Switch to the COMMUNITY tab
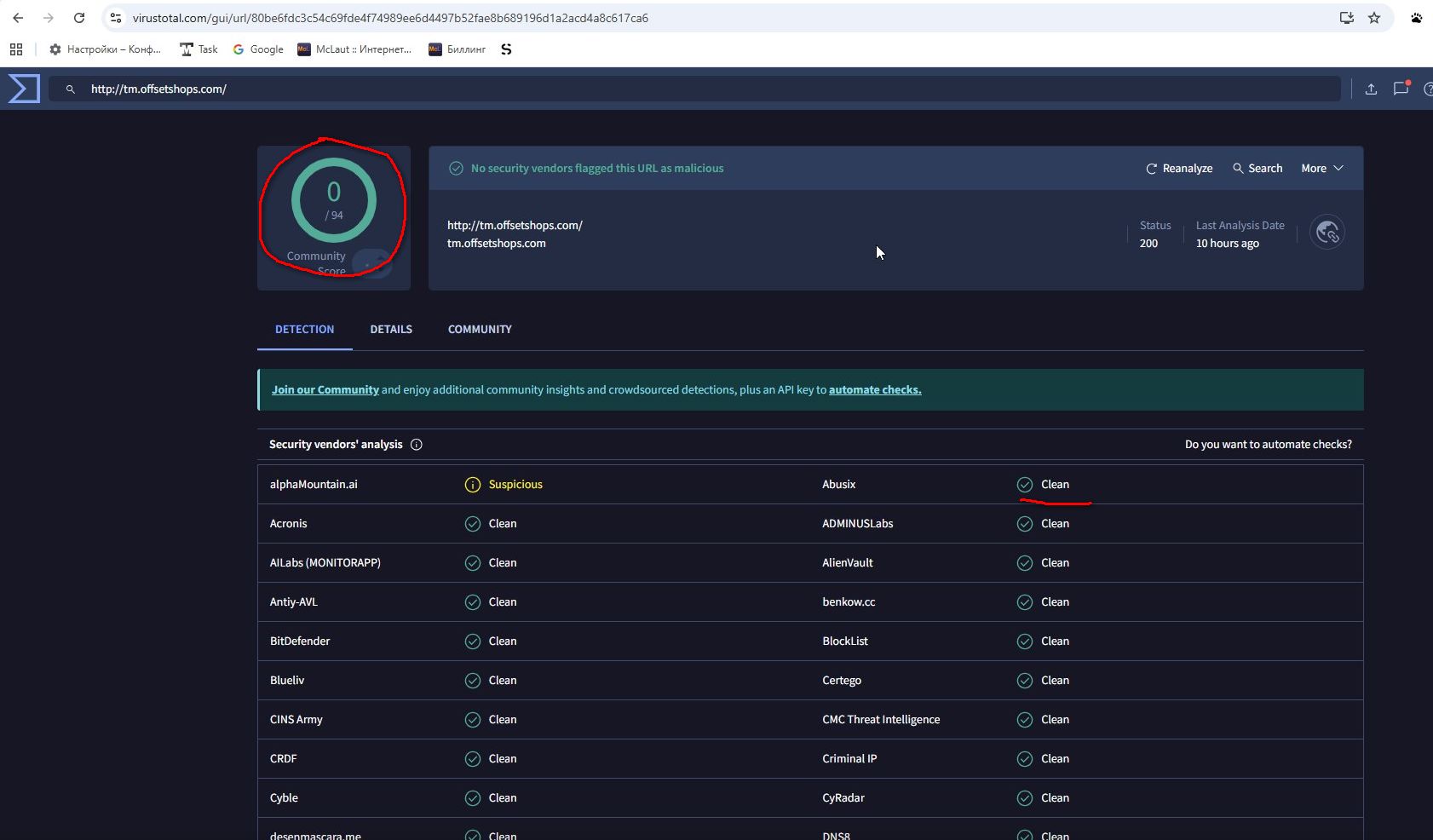The image size is (1433, 840). pos(480,330)
